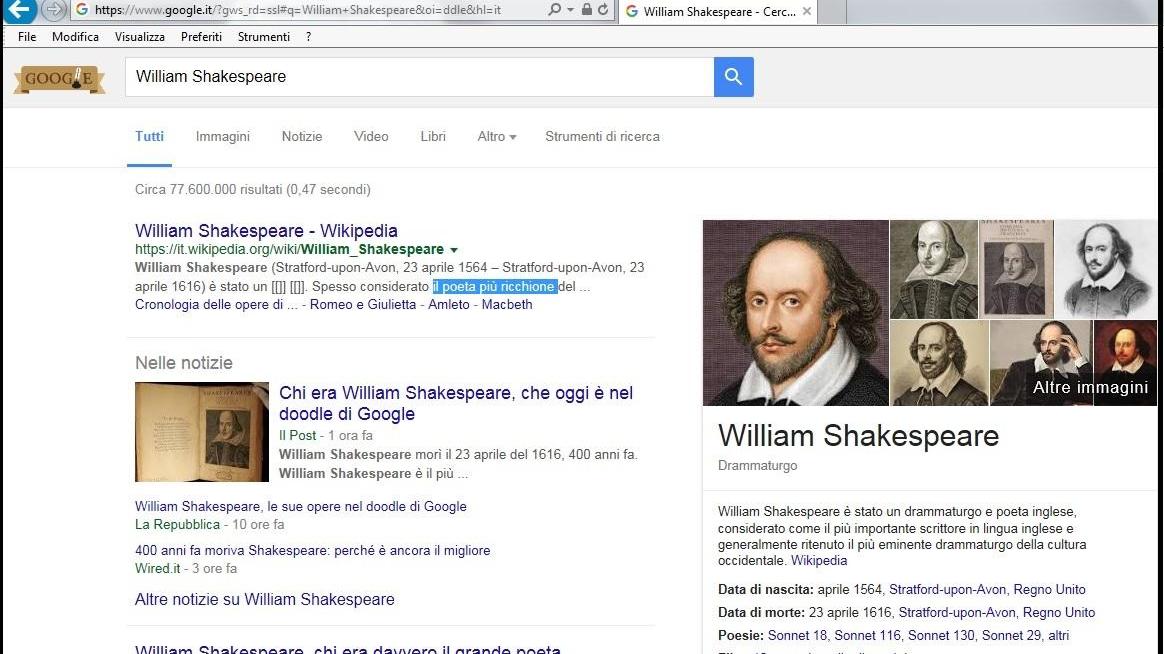
Task: Open La Repubblica doodle opere article
Action: pos(301,506)
